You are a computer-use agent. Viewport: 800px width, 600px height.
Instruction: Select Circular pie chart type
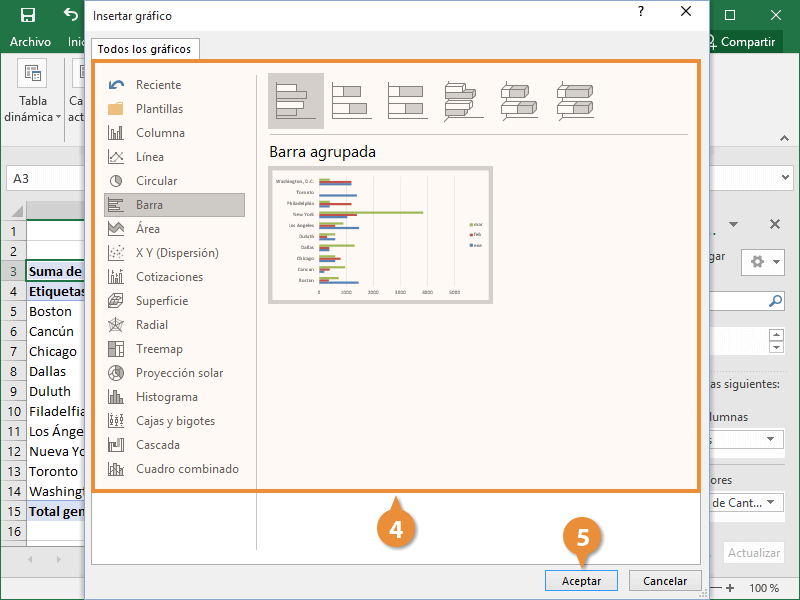(x=156, y=181)
